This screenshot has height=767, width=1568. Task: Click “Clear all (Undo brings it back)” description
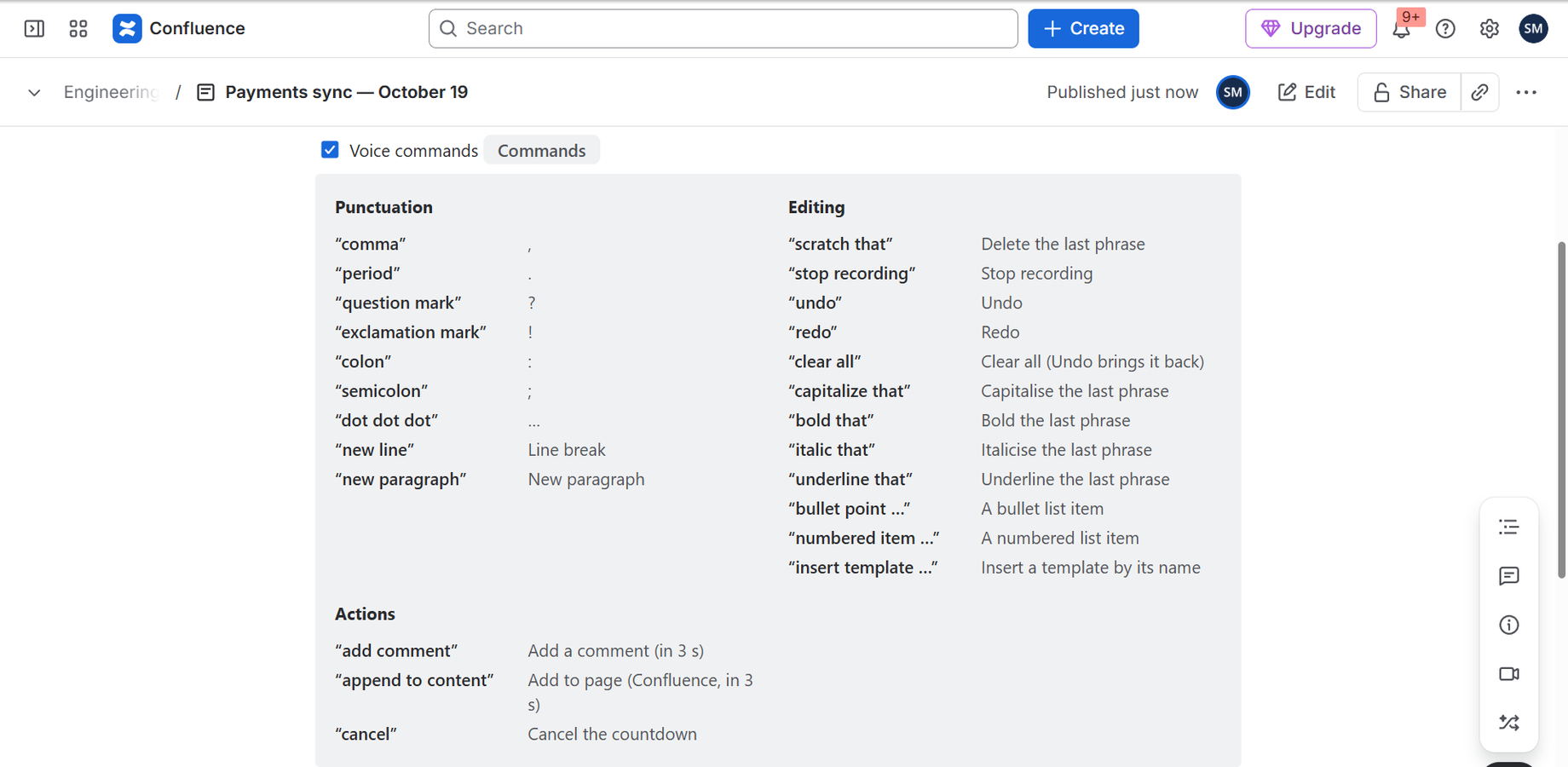[1092, 361]
